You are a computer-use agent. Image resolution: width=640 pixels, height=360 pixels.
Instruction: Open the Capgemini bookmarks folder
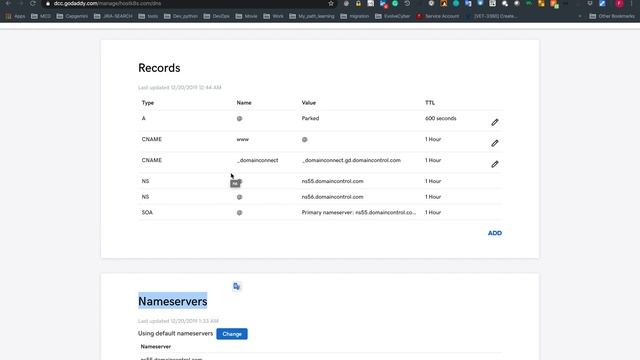(72, 16)
